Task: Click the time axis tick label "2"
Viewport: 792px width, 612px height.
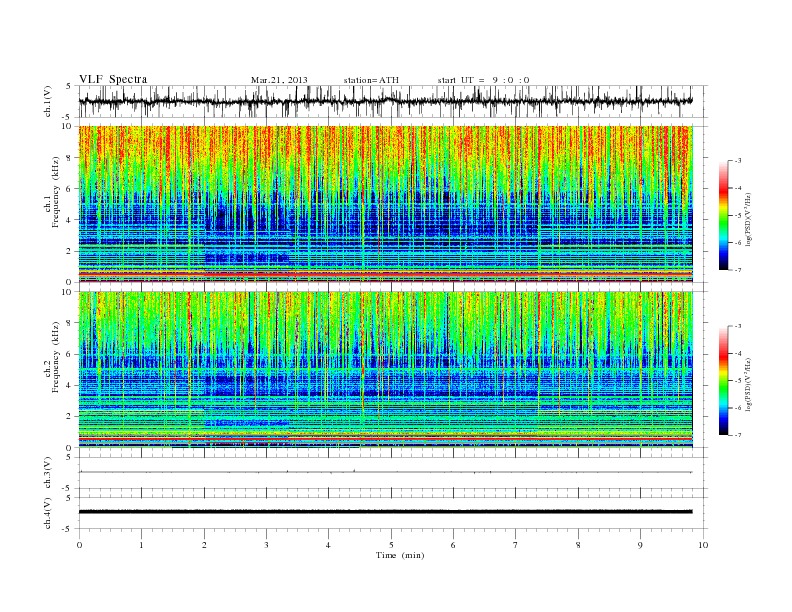Action: 204,545
